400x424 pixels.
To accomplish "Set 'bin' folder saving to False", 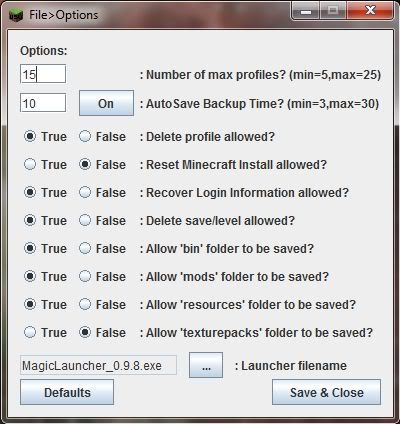I will pyautogui.click(x=85, y=248).
